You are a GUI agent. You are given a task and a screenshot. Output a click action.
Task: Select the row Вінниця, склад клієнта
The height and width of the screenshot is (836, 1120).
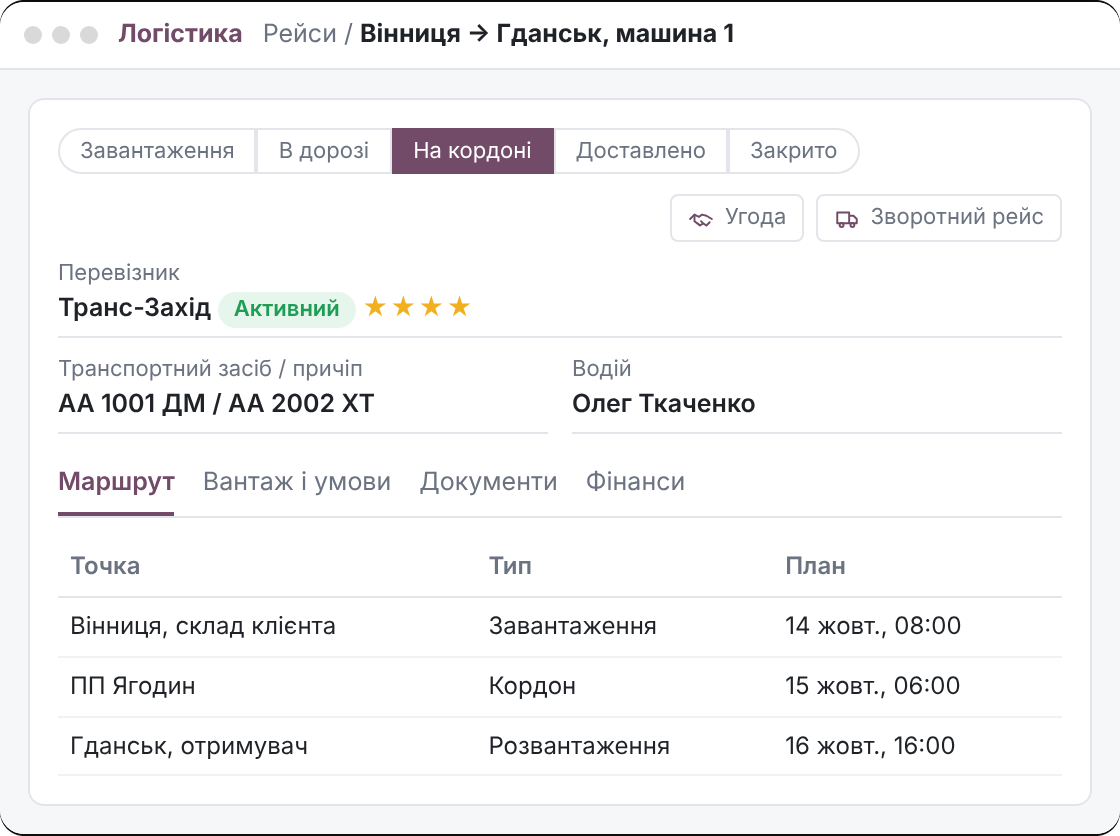(x=560, y=627)
